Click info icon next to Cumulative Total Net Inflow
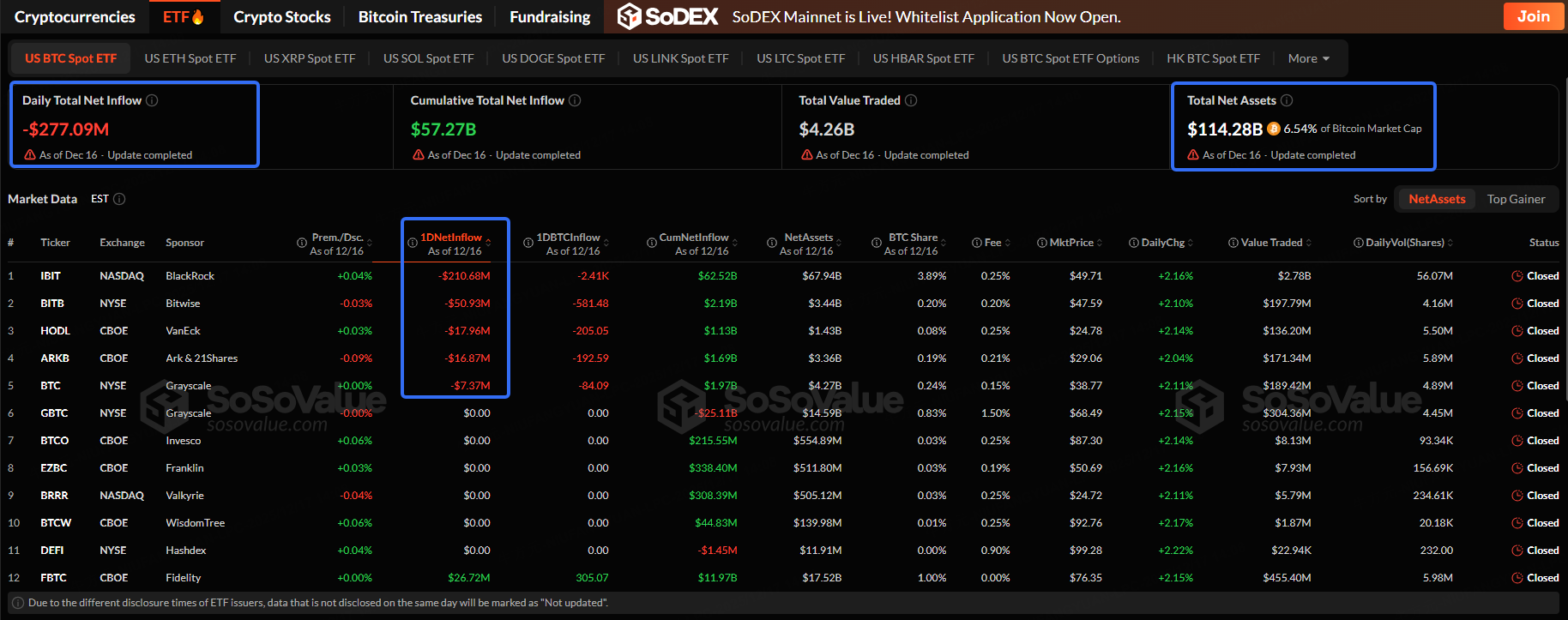The width and height of the screenshot is (1568, 620). (575, 100)
